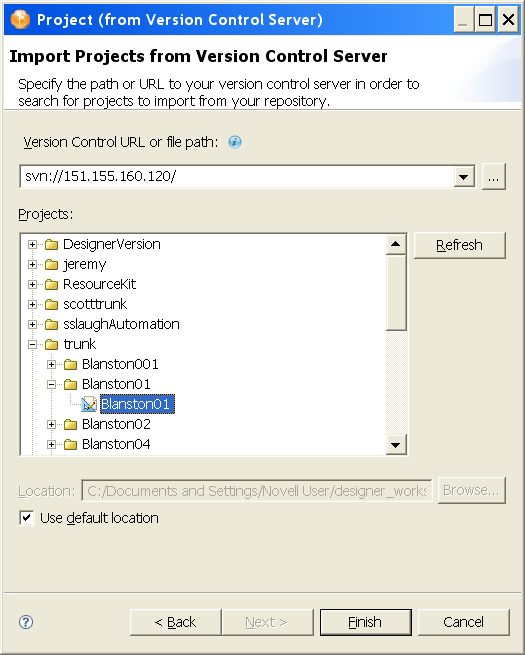Click the jeremy folder icon
Screen dimensions: 525x655
[x=51, y=264]
